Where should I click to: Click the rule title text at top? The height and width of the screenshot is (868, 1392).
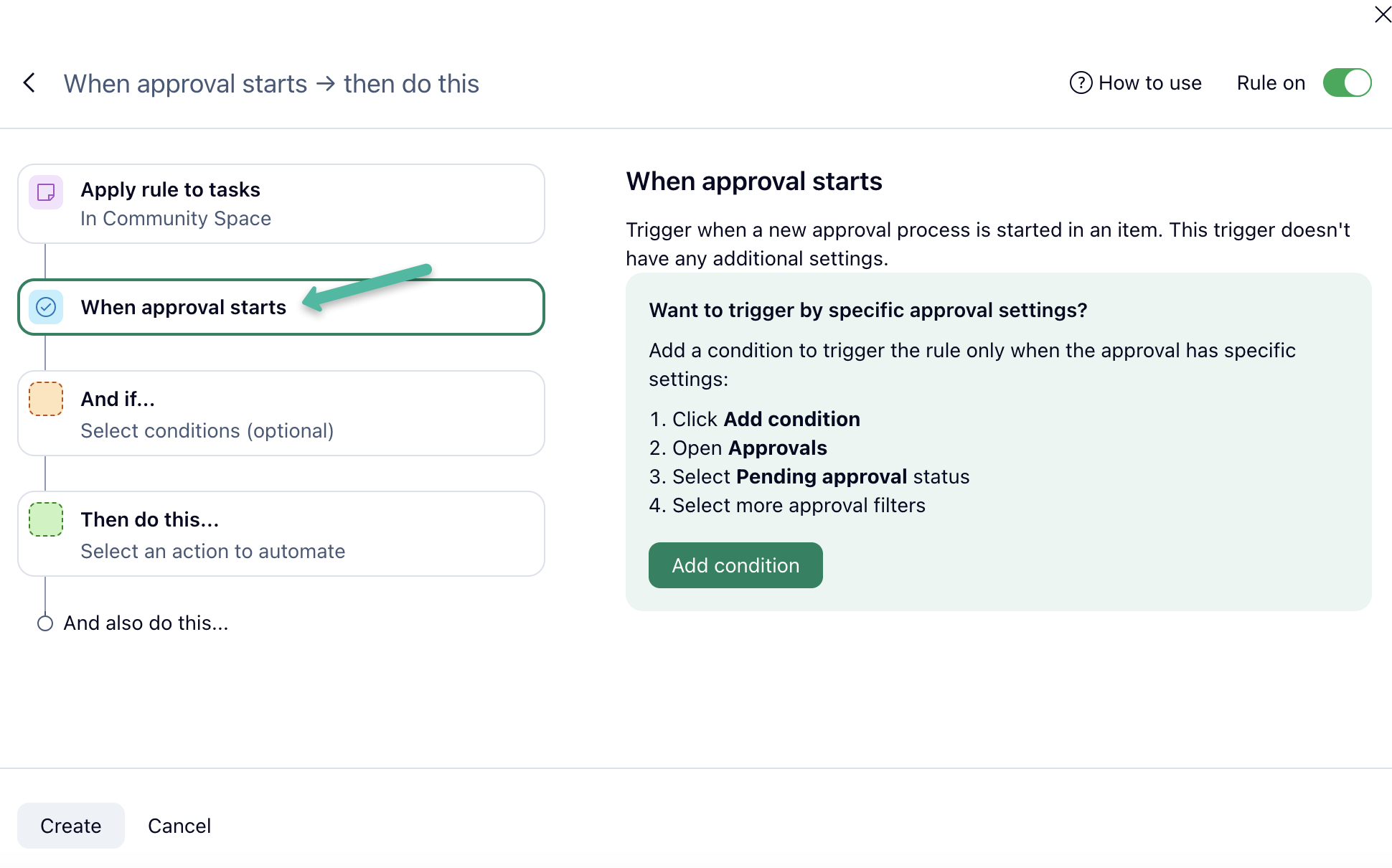pos(271,84)
